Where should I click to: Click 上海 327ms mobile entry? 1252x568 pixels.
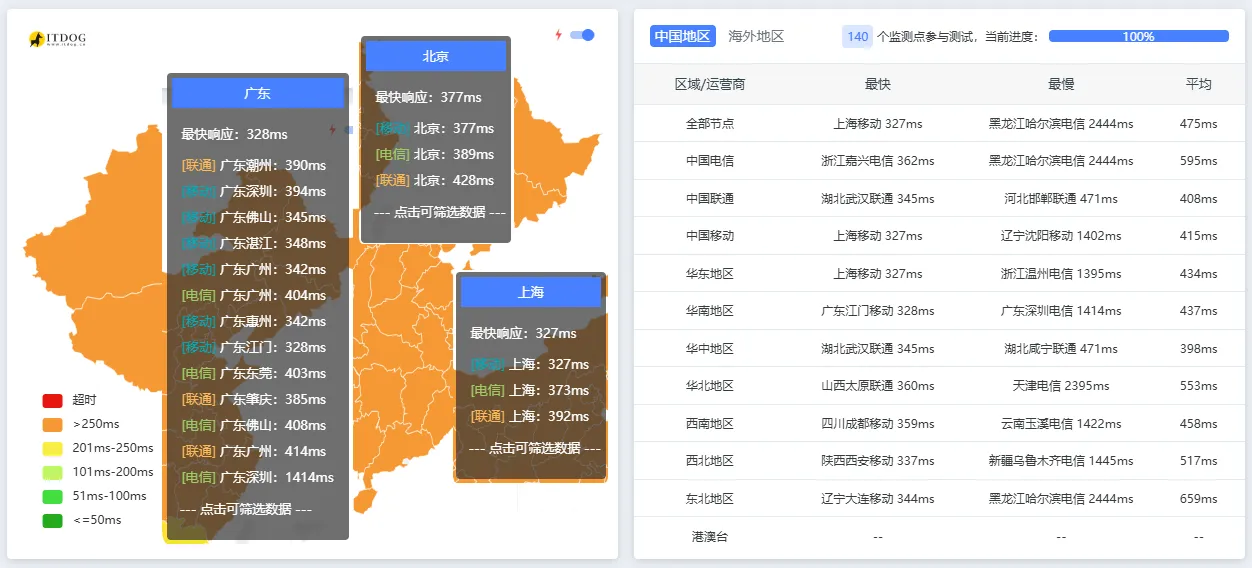tap(530, 364)
